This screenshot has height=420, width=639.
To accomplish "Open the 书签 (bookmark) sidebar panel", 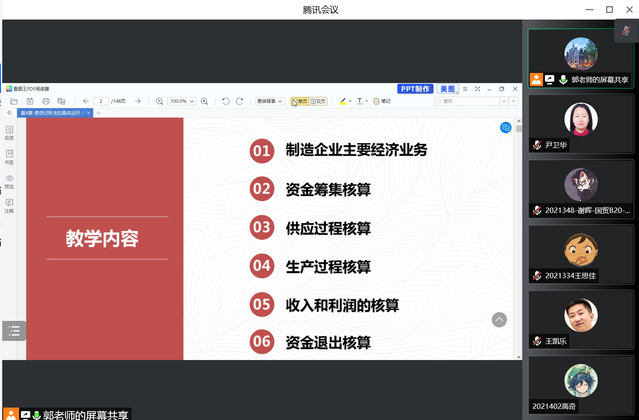I will [x=9, y=158].
